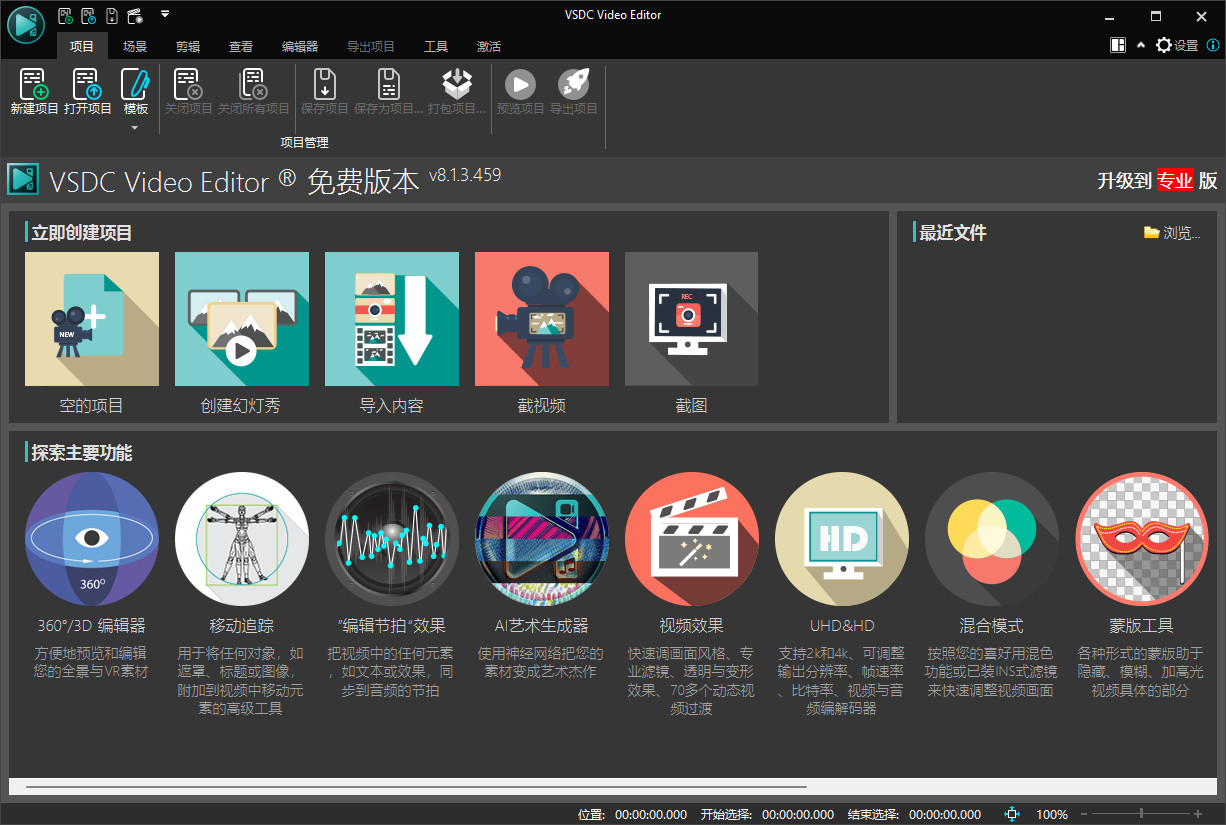
Task: Click the 浏览... browse button in recent files
Action: coord(1172,233)
